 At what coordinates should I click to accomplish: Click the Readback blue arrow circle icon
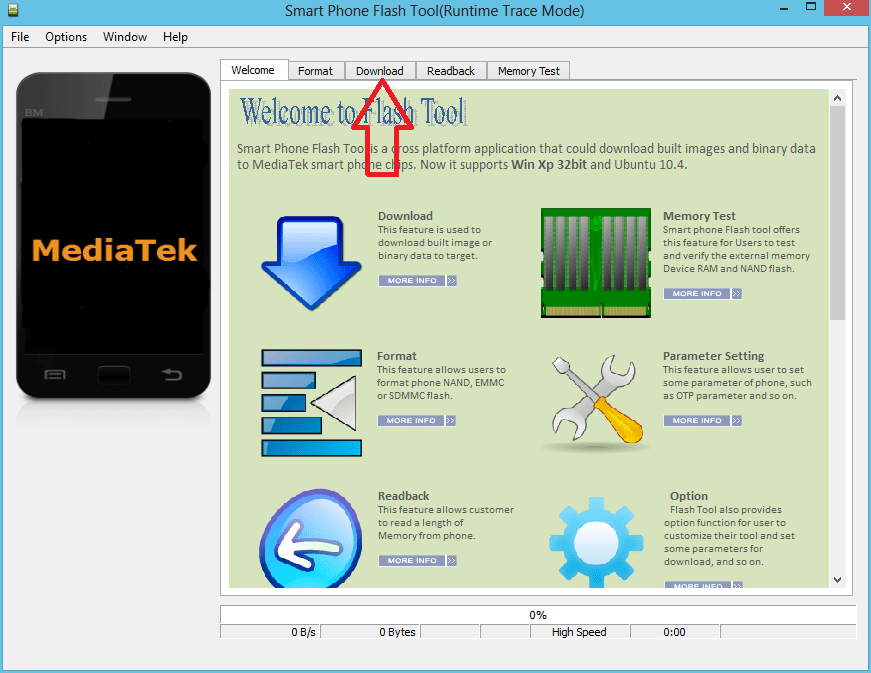tap(311, 538)
